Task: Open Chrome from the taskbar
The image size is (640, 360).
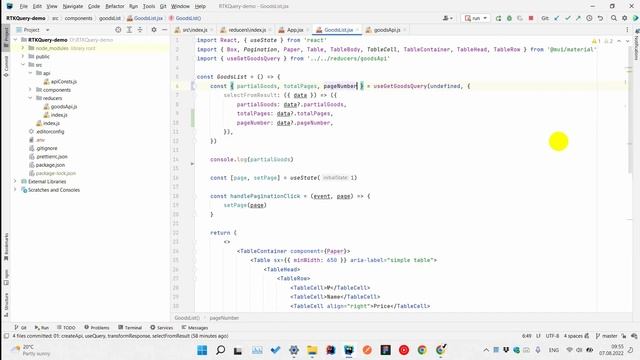Action: click(422, 350)
